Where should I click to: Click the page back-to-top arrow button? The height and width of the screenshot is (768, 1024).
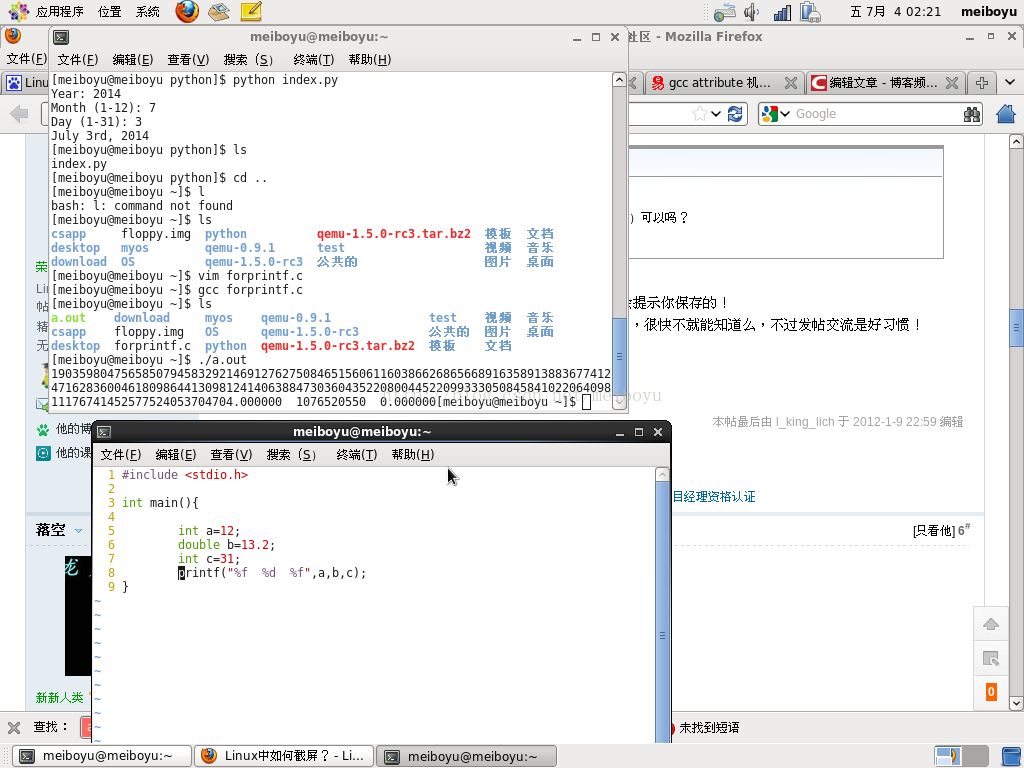(x=991, y=624)
